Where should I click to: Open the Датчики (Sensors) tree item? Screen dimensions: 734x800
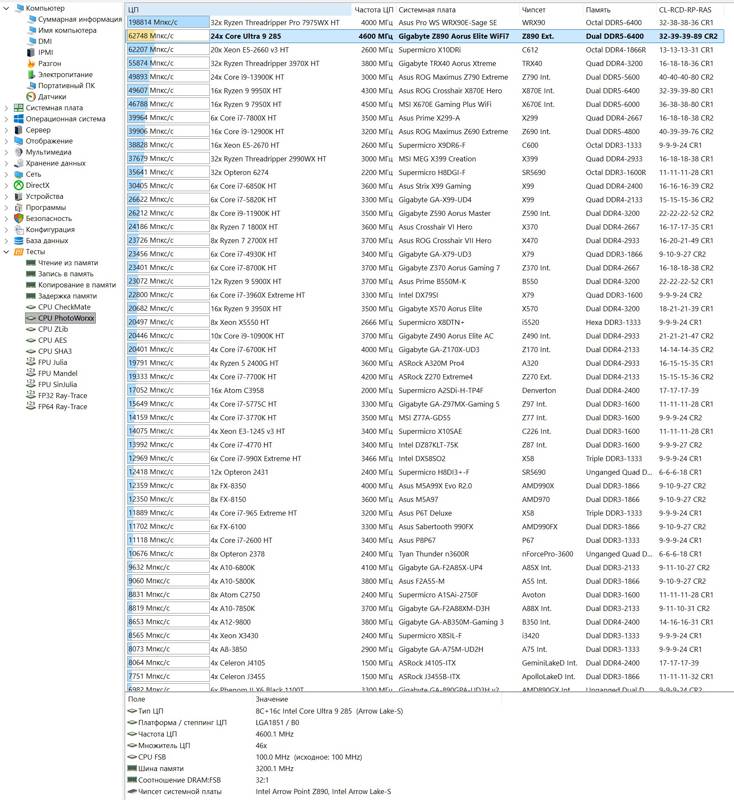tap(52, 97)
